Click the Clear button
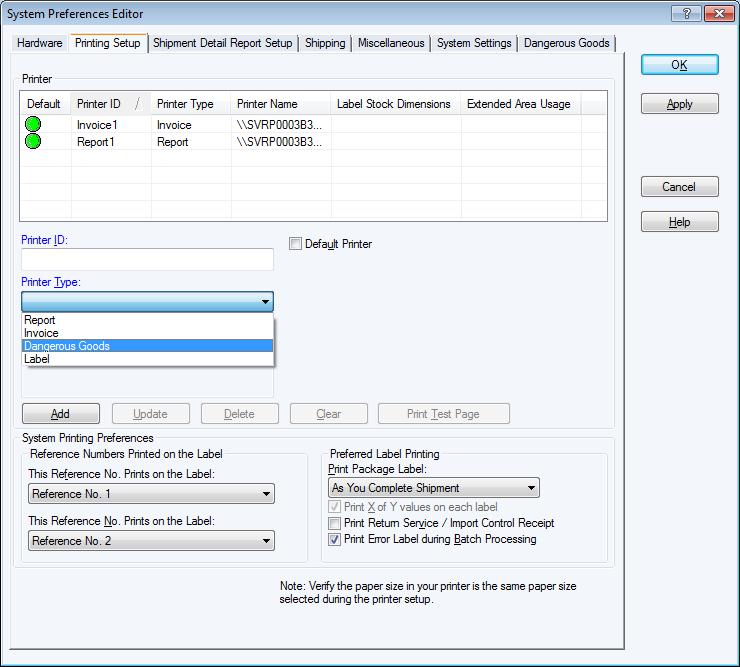Viewport: 740px width, 667px height. (x=328, y=414)
